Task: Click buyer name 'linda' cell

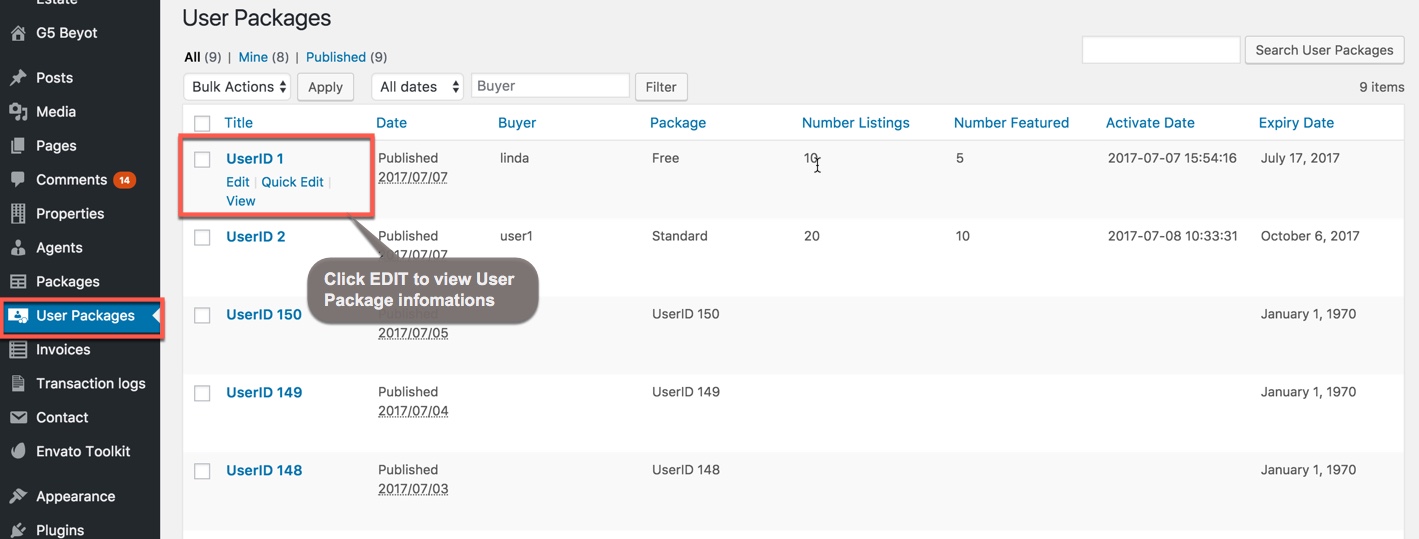Action: 514,158
